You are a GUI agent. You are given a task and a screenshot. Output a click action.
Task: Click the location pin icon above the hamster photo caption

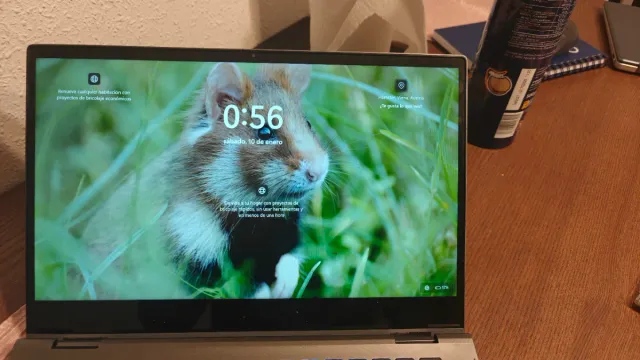[401, 86]
